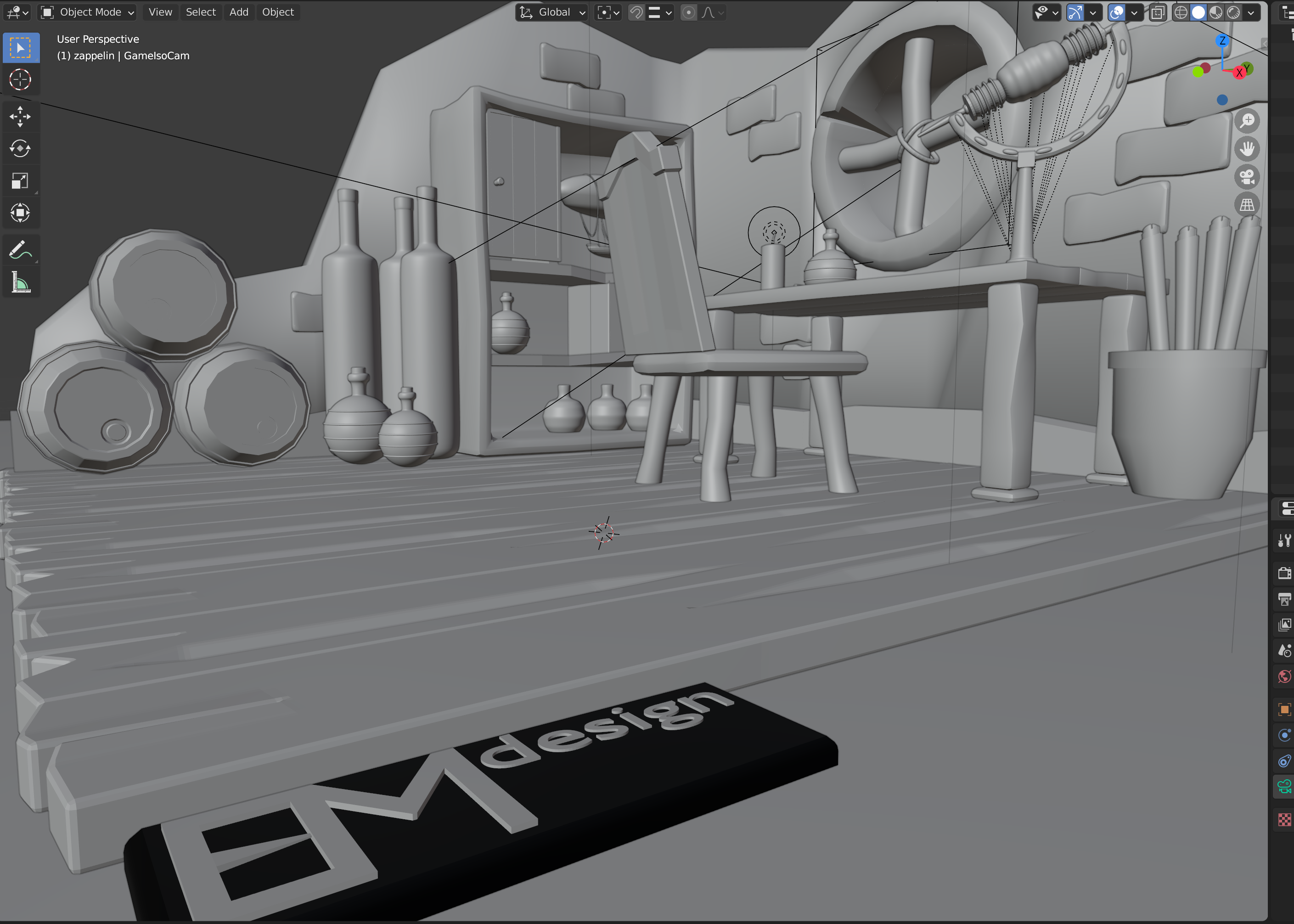The image size is (1294, 924).
Task: Switch perspective/orthographic grid button
Action: pos(1247,205)
